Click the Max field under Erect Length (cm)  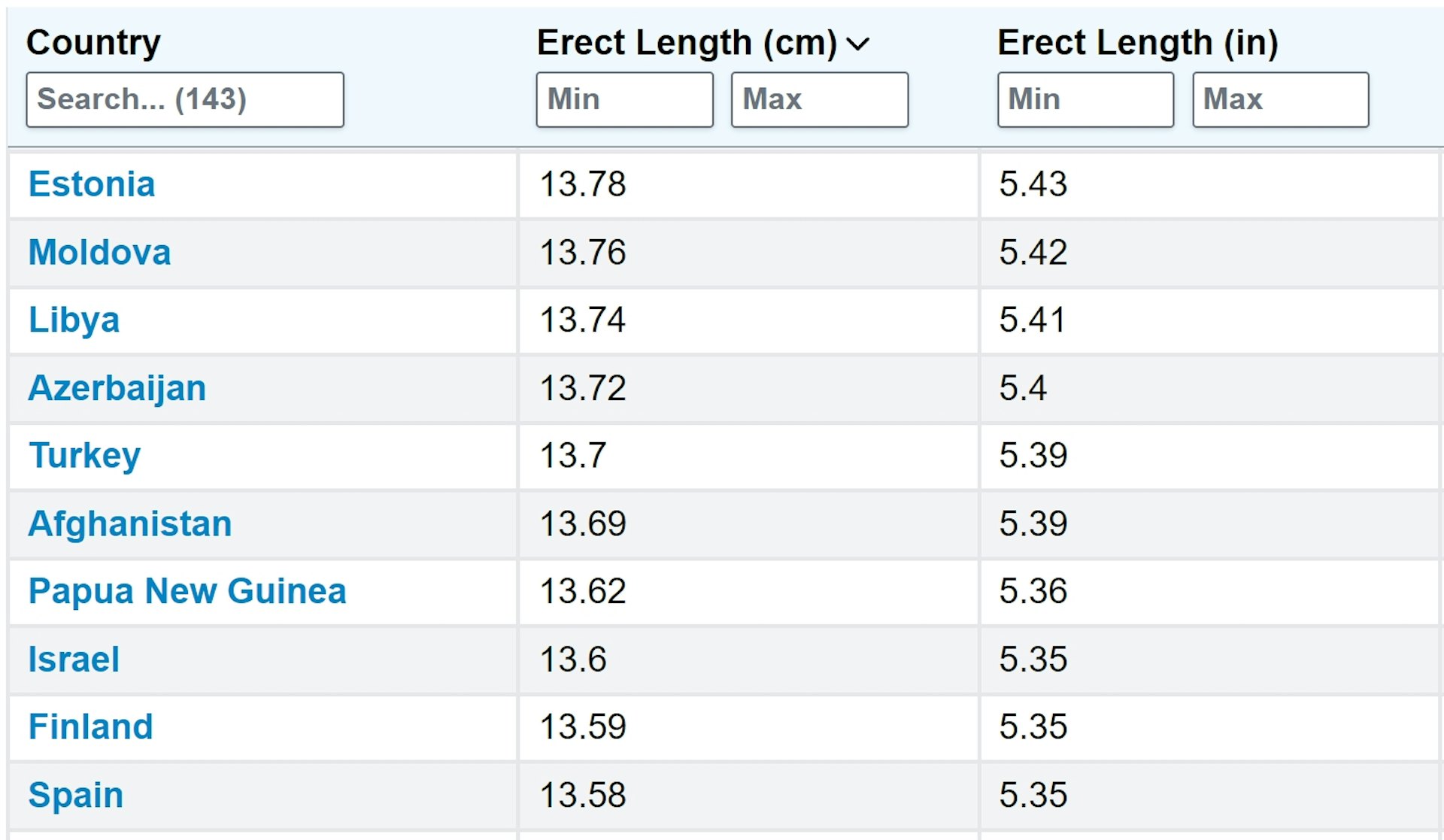820,99
